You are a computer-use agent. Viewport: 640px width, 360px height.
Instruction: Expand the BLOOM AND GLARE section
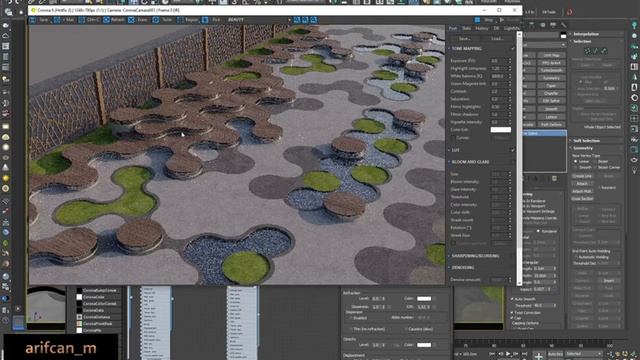(x=470, y=162)
